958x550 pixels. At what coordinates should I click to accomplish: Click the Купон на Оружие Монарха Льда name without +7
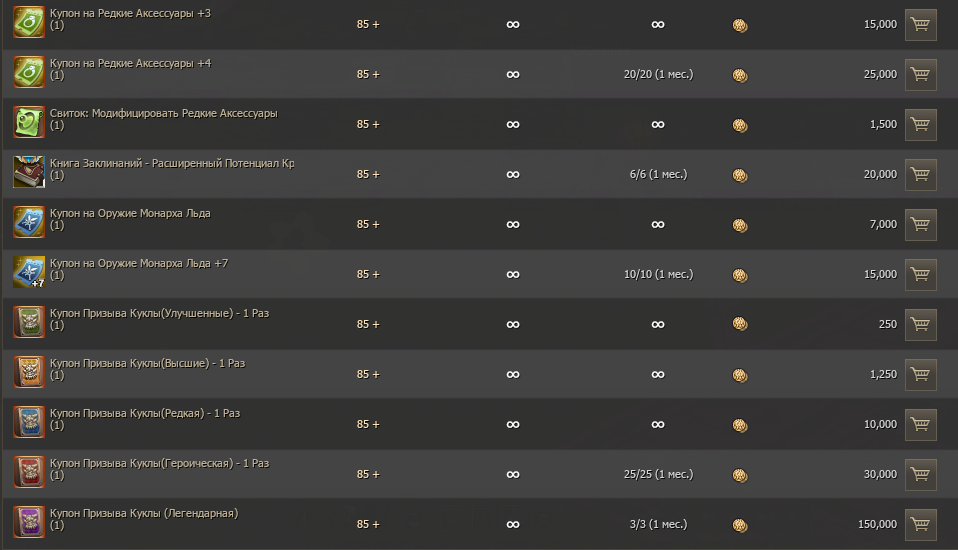point(130,213)
